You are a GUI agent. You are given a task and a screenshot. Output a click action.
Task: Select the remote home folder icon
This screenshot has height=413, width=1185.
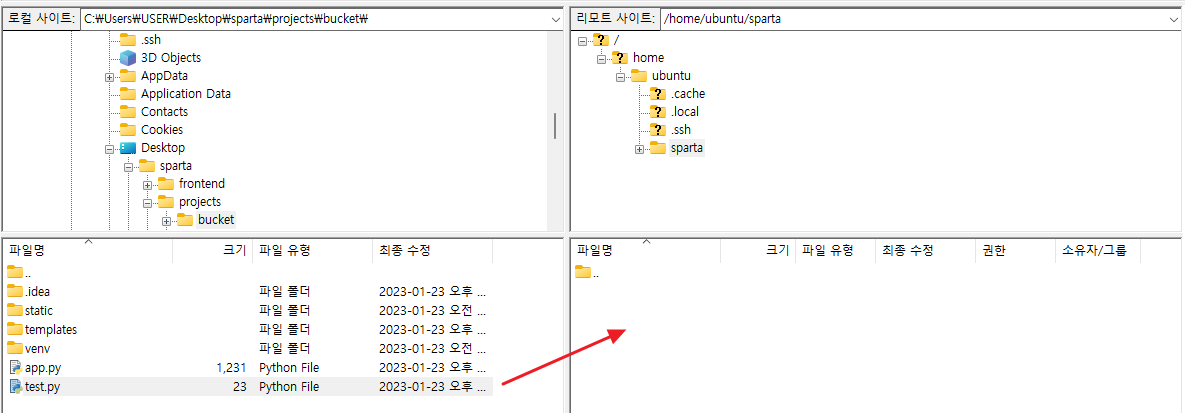[x=620, y=57]
